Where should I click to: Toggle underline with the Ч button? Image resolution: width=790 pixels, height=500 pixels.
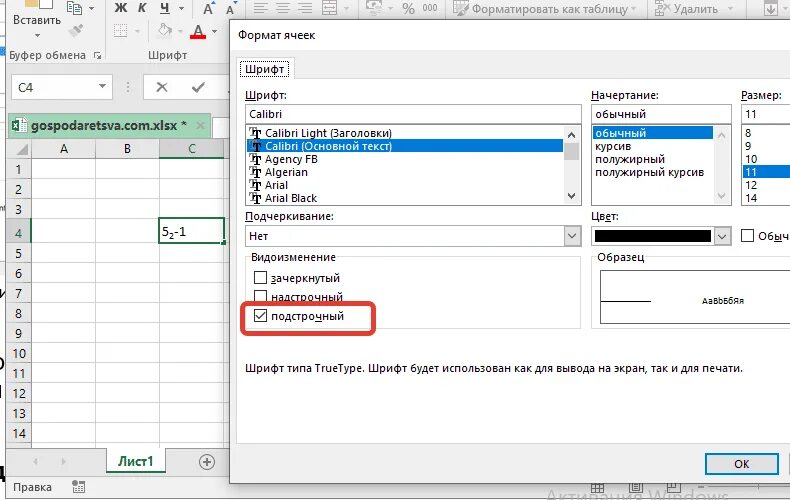coord(165,8)
